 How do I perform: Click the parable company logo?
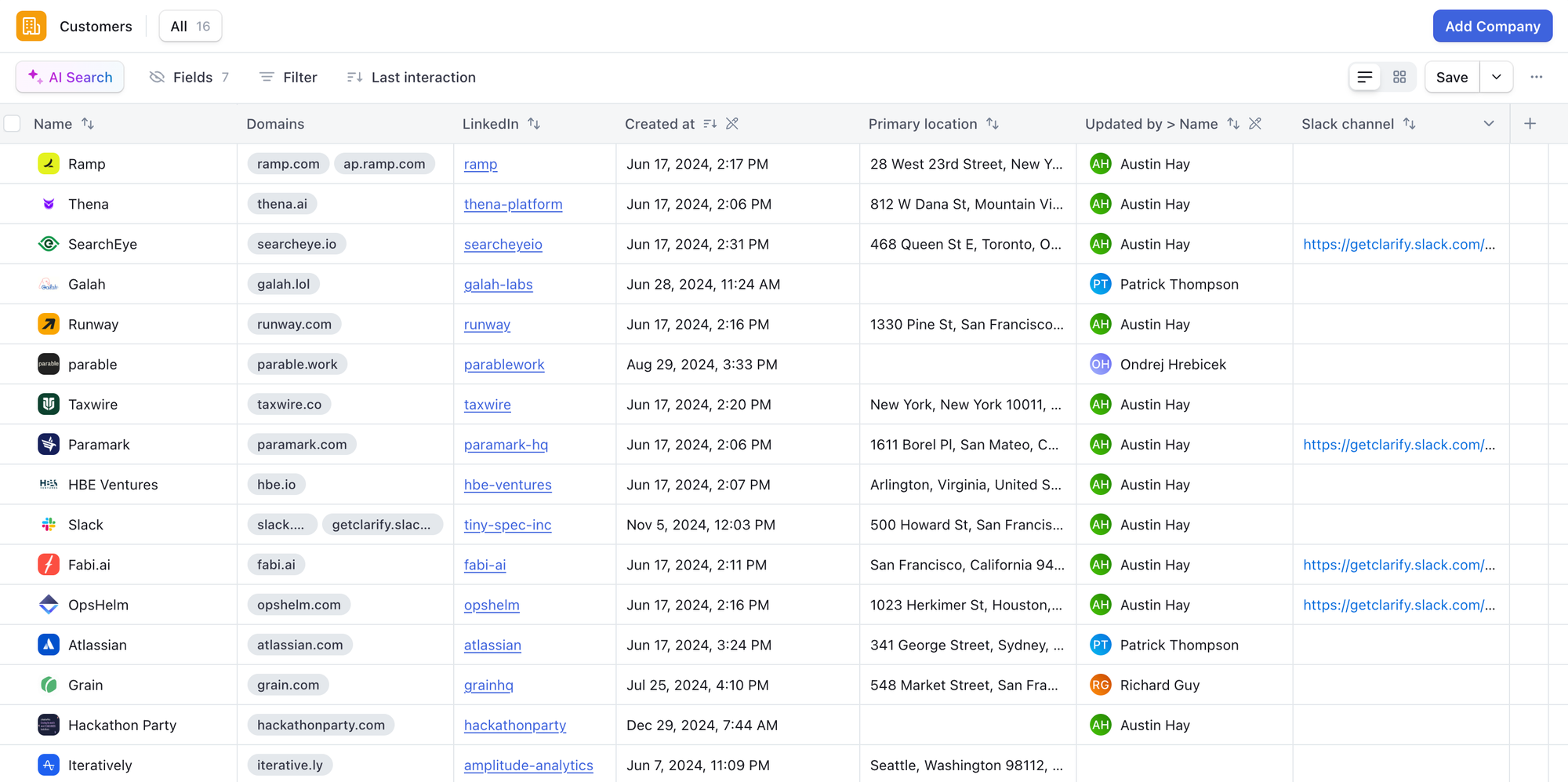click(x=49, y=364)
